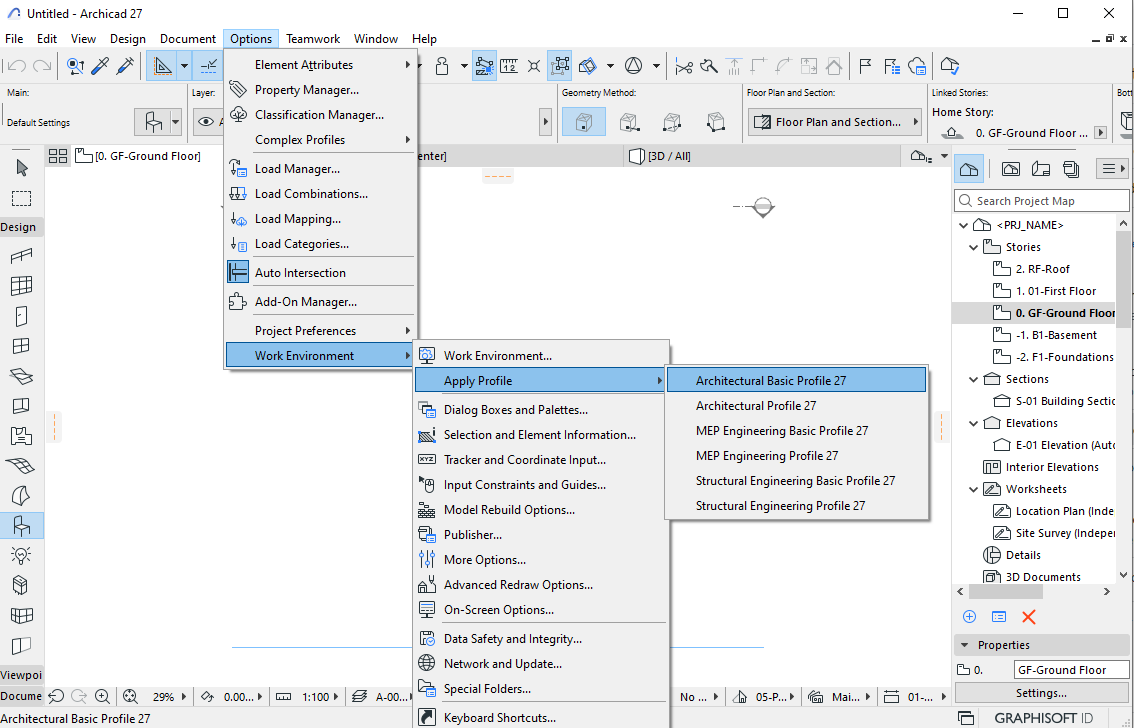Collapse the Elevations tree node
This screenshot has width=1134, height=728.
click(x=973, y=424)
